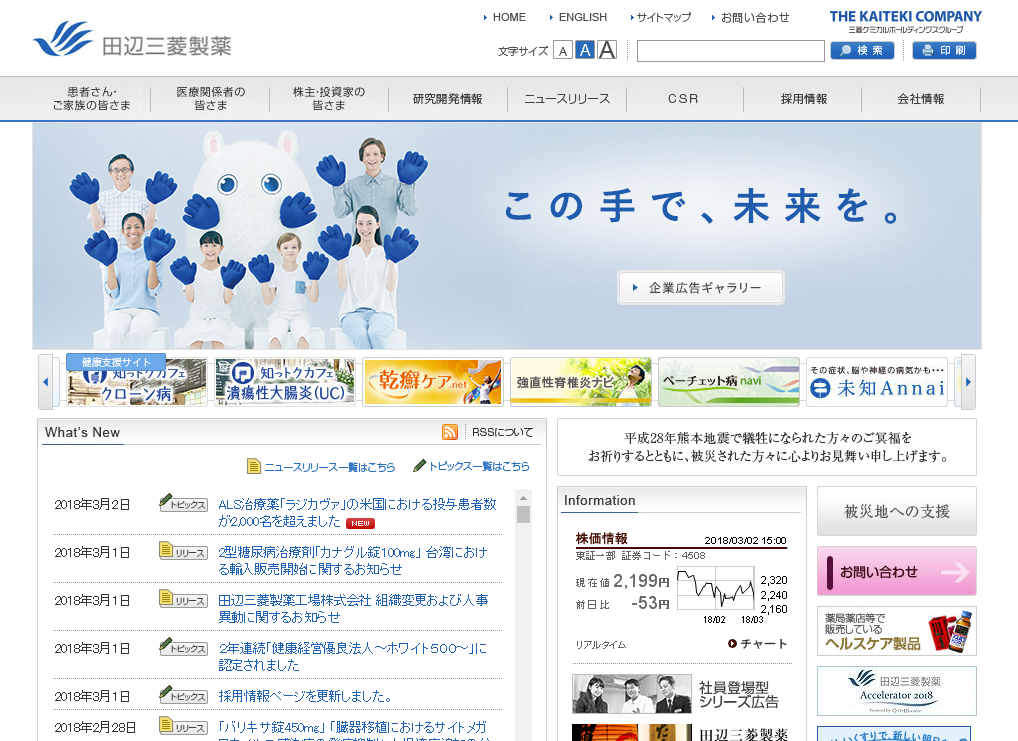1018x741 pixels.
Task: Select the large font size A
Action: click(607, 49)
